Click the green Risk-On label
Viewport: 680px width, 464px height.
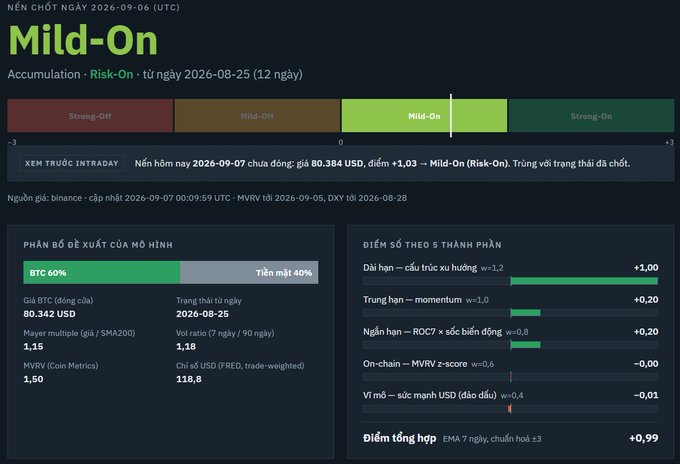pyautogui.click(x=111, y=74)
